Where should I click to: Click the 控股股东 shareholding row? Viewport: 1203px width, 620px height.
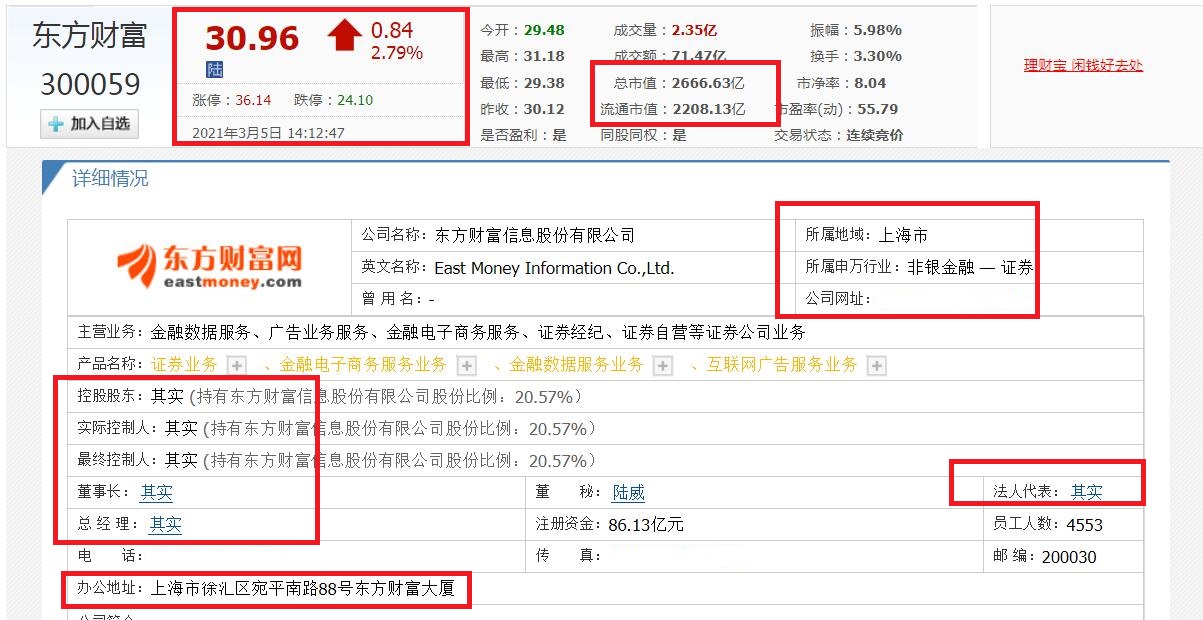[605, 397]
